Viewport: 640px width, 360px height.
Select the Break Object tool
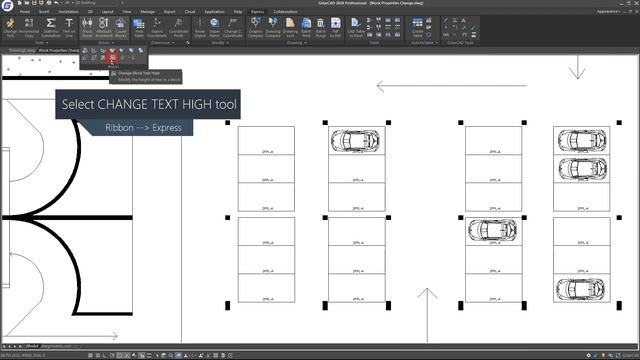200,28
